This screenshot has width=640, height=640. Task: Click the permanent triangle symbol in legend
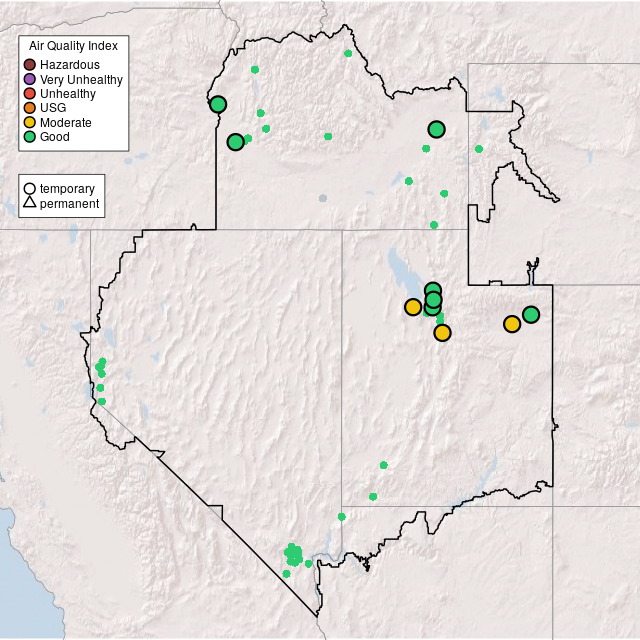click(x=30, y=203)
